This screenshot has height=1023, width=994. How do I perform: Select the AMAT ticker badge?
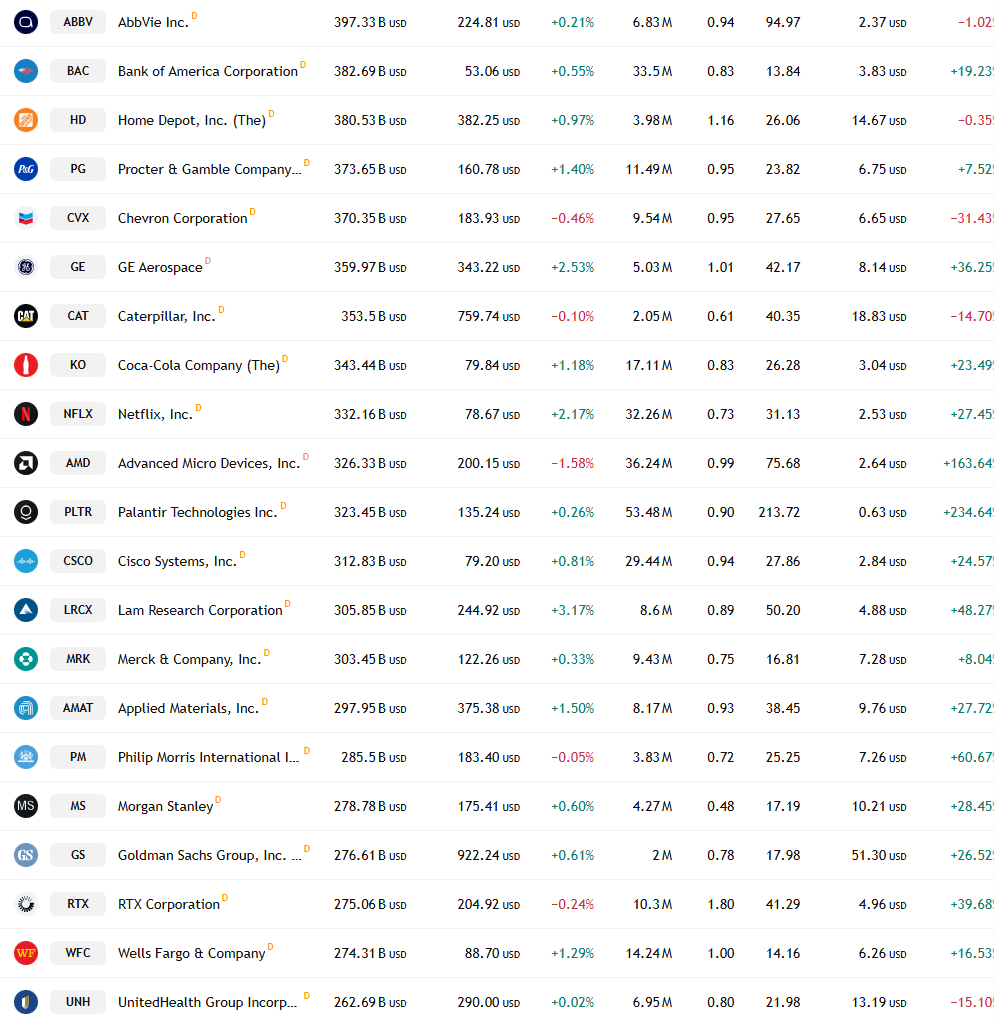[x=78, y=708]
